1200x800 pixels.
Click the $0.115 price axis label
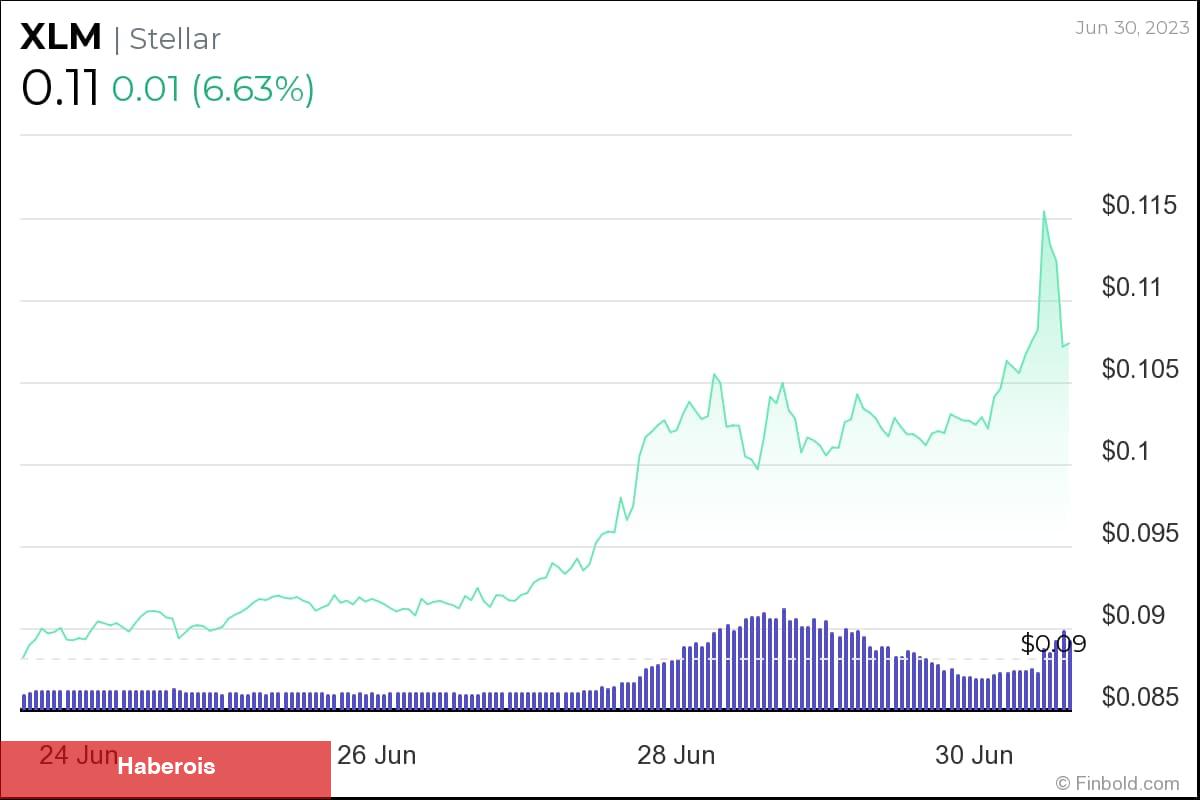pyautogui.click(x=1139, y=205)
